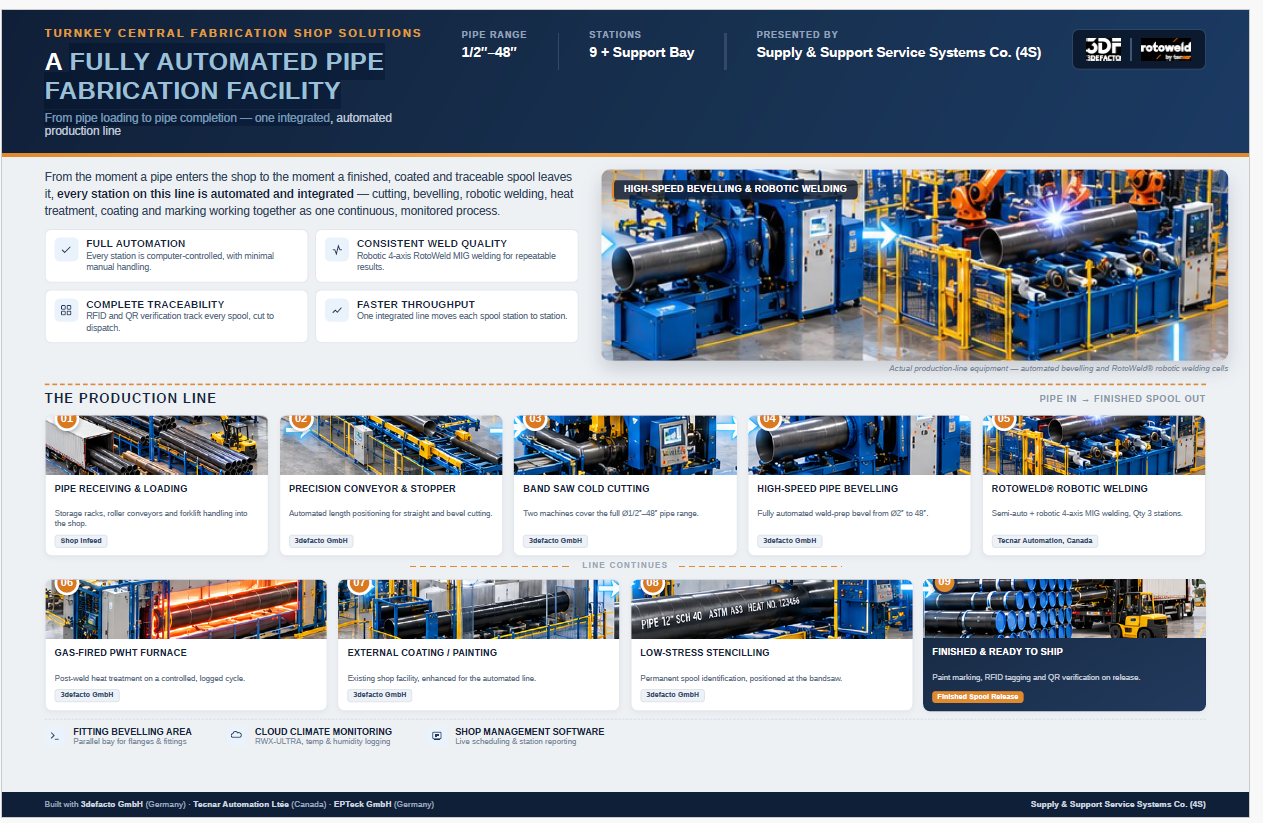Click station number 08 badge

[x=652, y=583]
